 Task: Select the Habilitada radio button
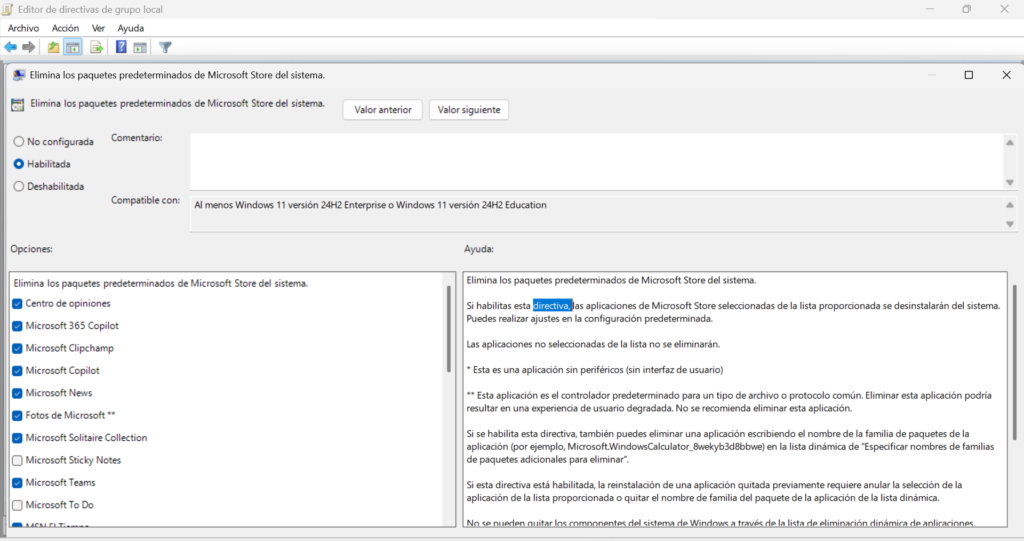click(19, 164)
